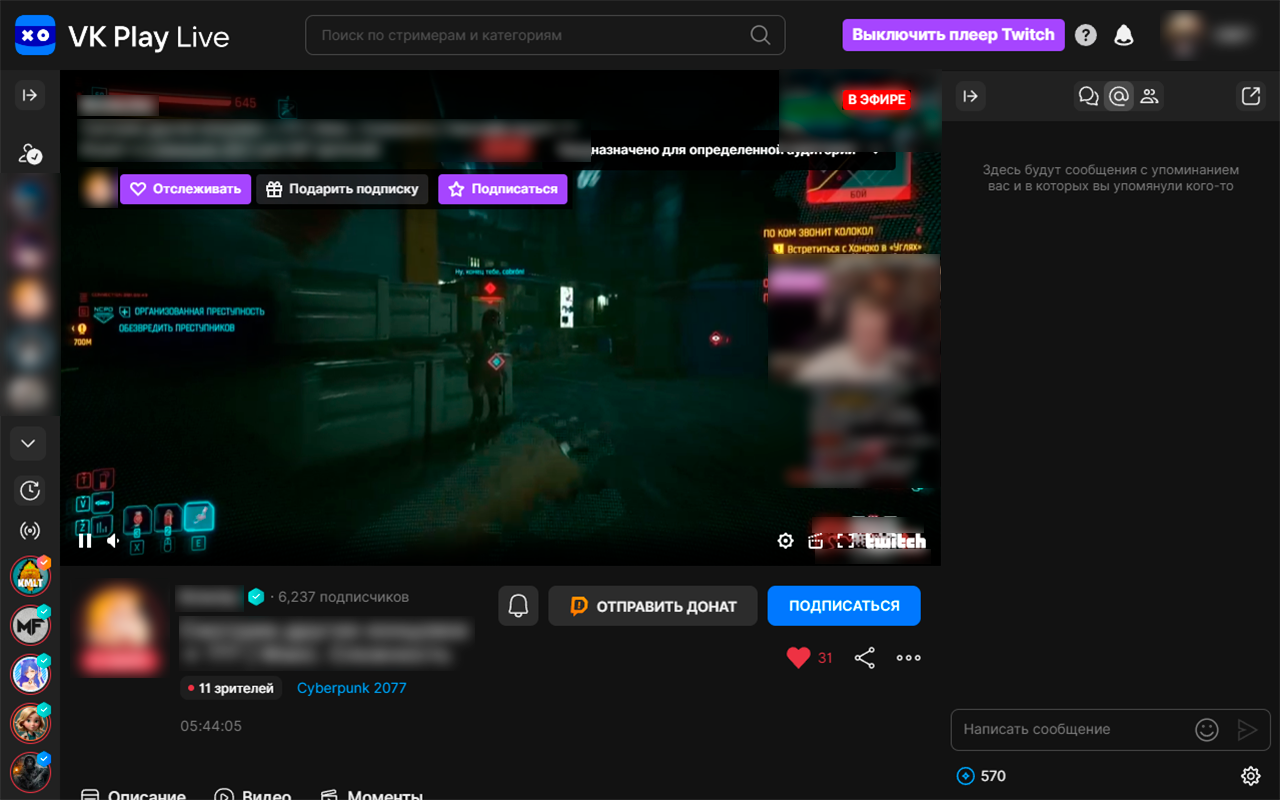Open player settings gear
The height and width of the screenshot is (800, 1280).
tap(785, 541)
